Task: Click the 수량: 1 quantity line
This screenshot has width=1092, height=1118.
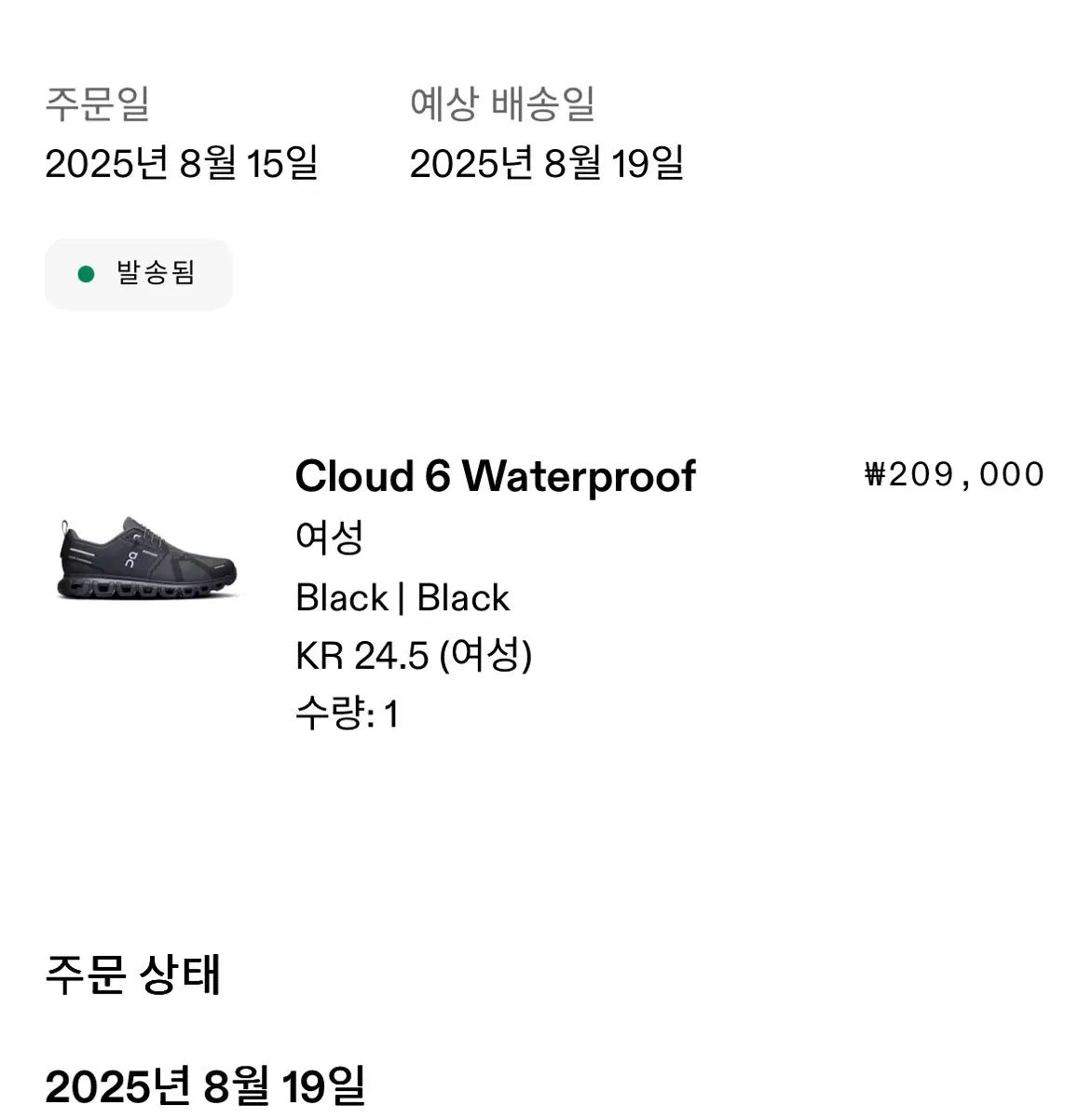Action: [x=347, y=715]
